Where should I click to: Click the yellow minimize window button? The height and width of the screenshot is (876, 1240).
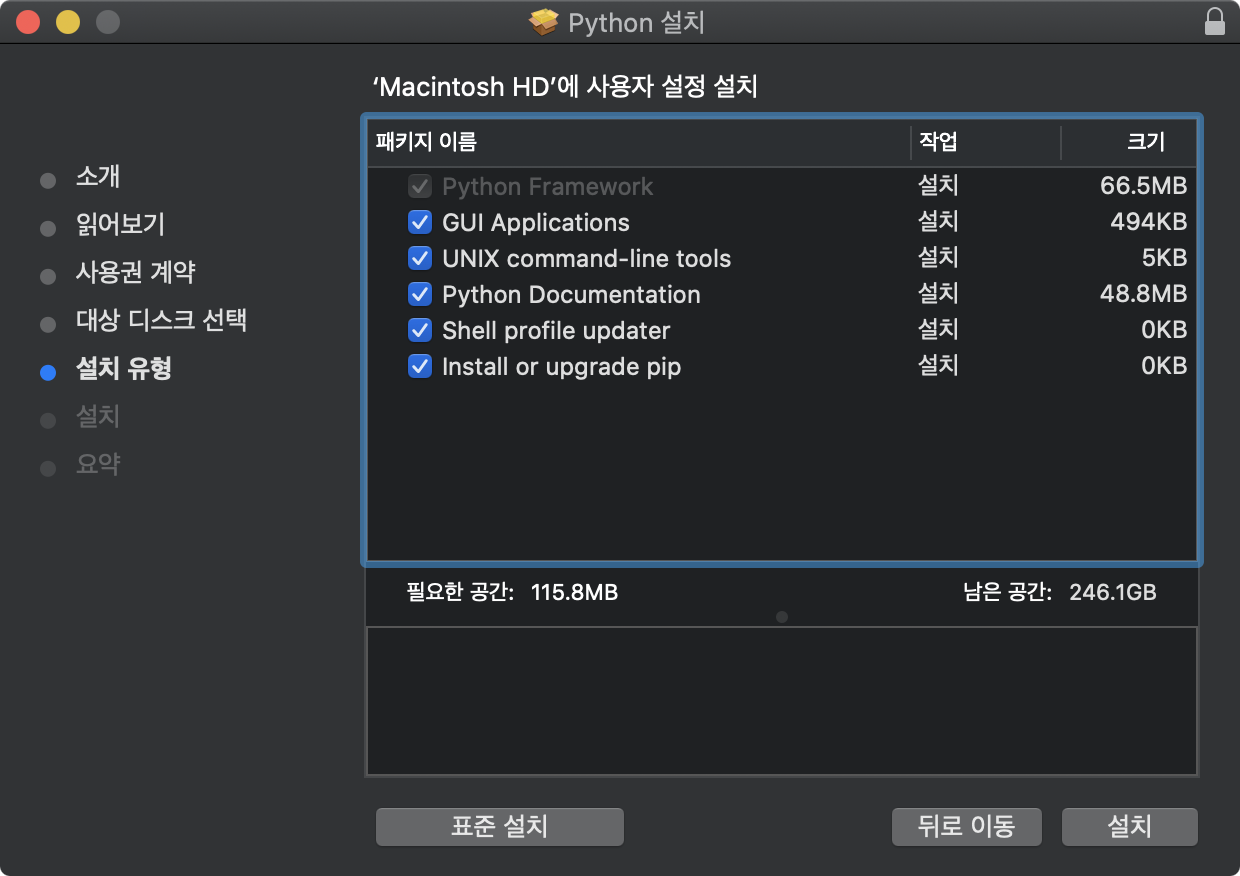[x=68, y=22]
